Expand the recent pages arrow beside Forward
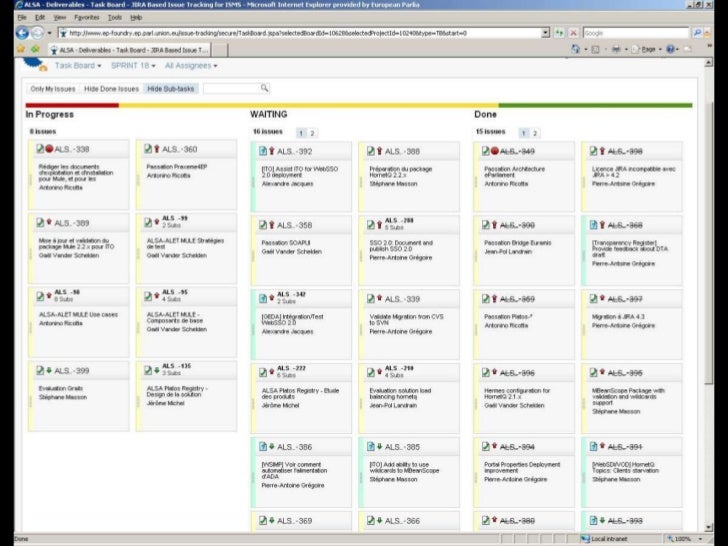 (49, 33)
